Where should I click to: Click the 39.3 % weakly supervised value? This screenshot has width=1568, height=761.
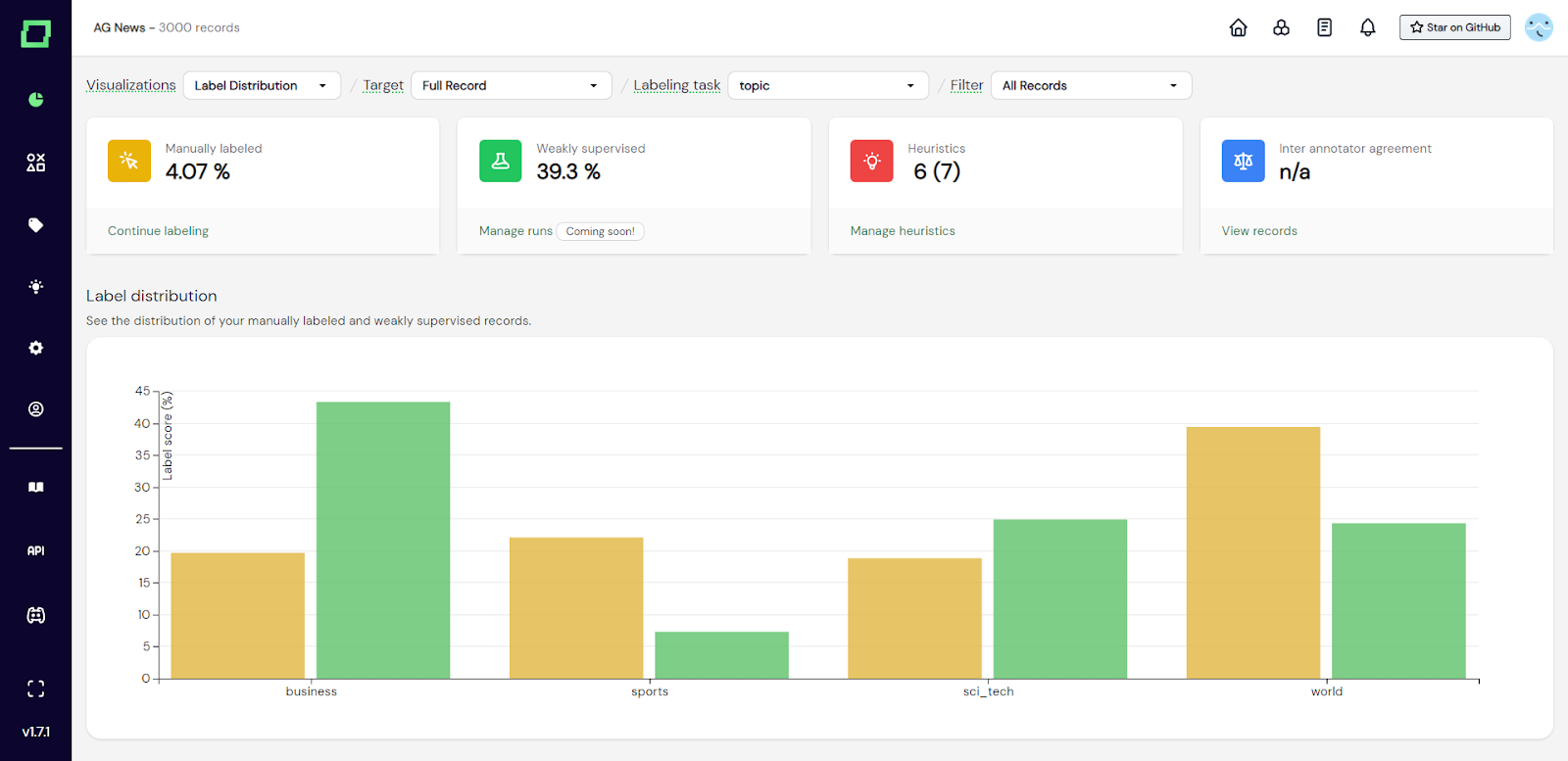[568, 171]
